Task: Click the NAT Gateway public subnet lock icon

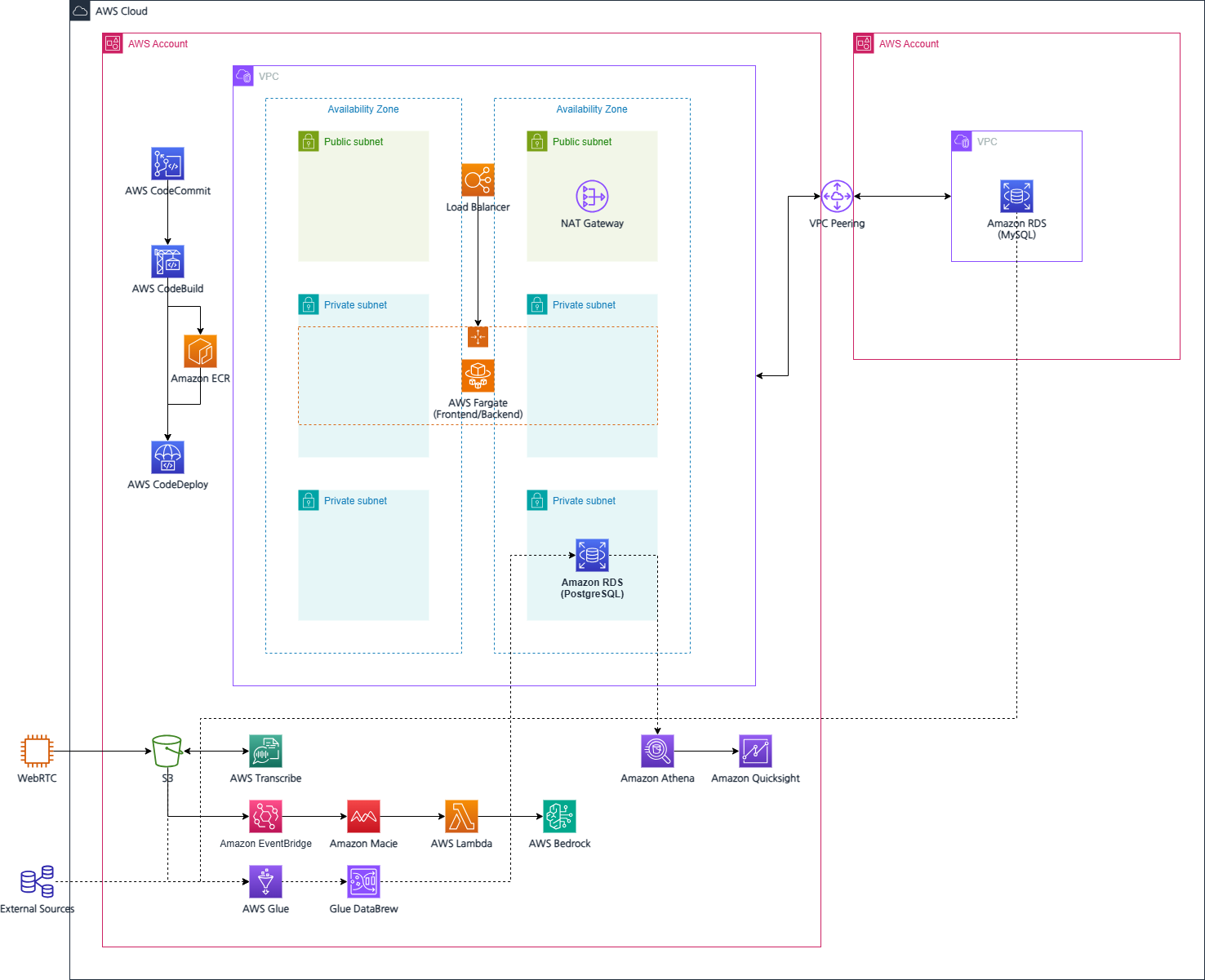Action: point(537,141)
